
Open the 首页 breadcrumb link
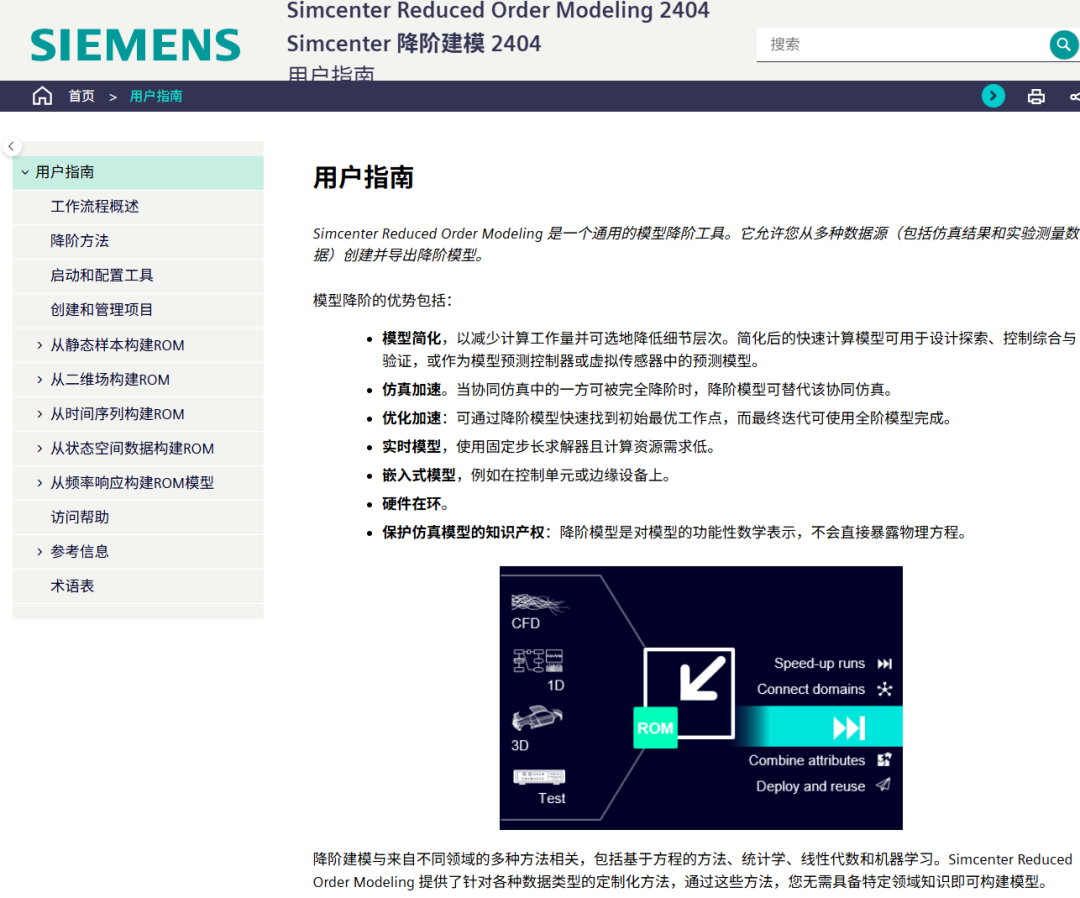click(81, 96)
